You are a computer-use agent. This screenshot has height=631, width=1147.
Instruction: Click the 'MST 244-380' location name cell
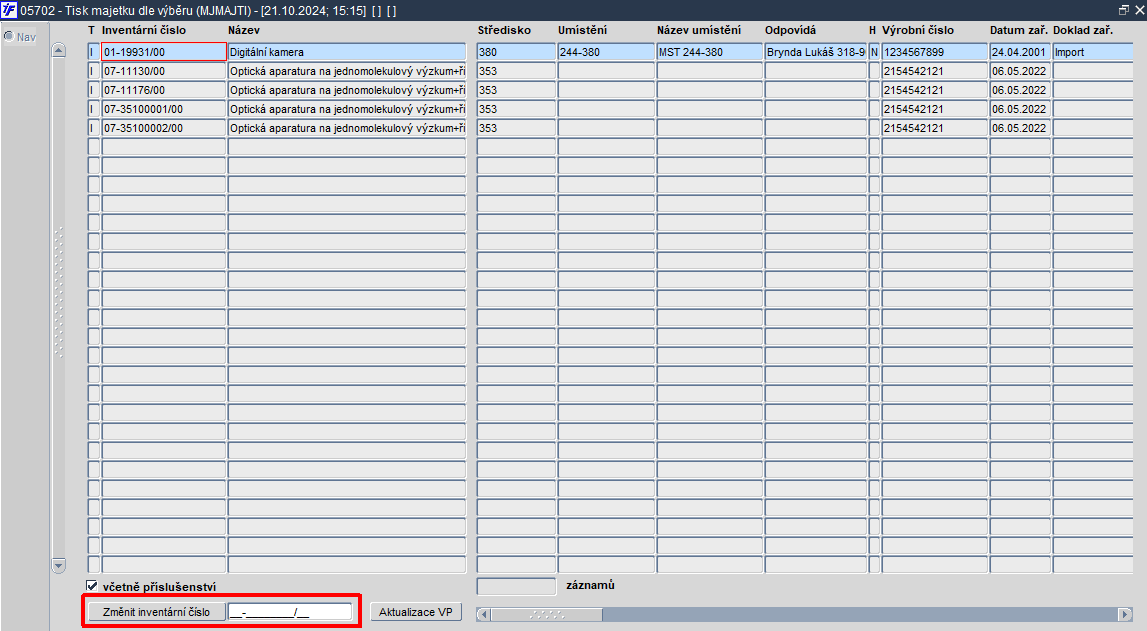(710, 52)
